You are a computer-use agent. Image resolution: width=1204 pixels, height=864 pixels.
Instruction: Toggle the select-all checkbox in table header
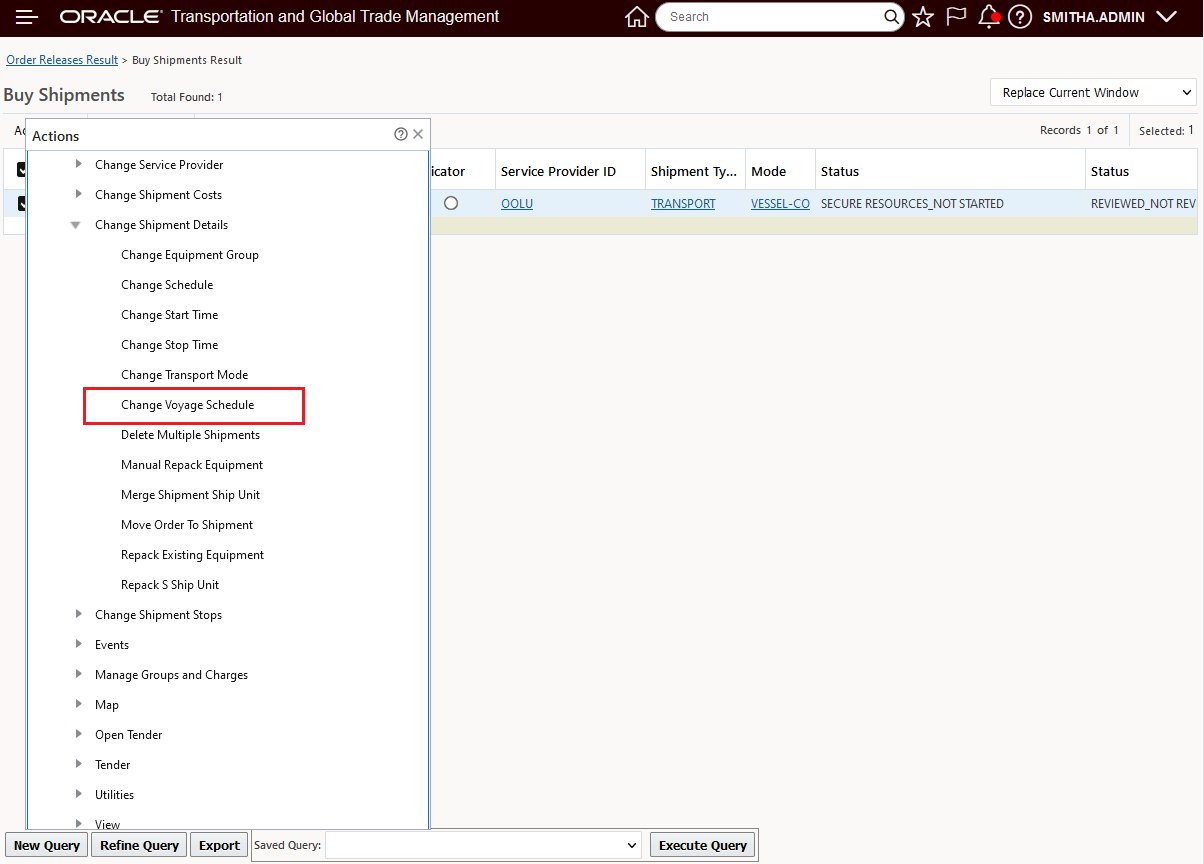[21, 170]
